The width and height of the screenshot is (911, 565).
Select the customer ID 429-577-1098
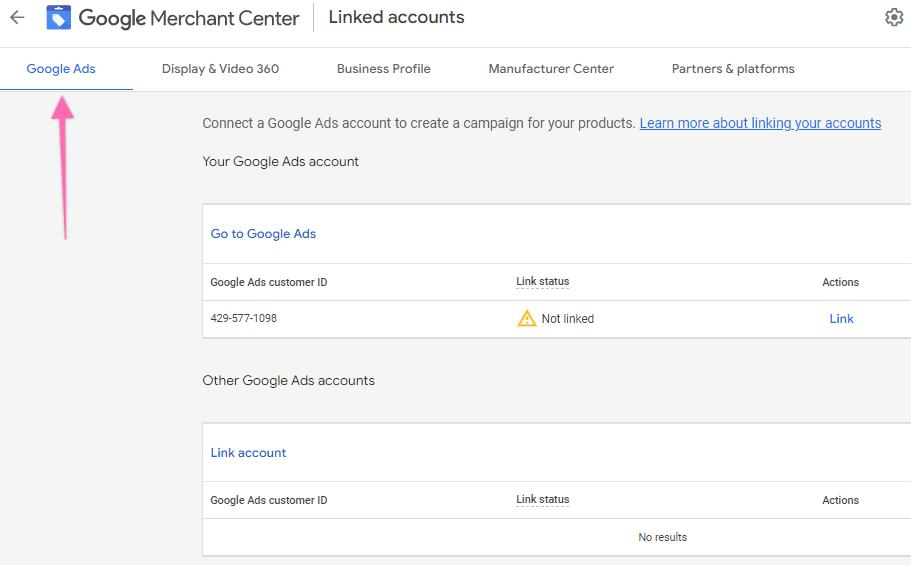(243, 319)
